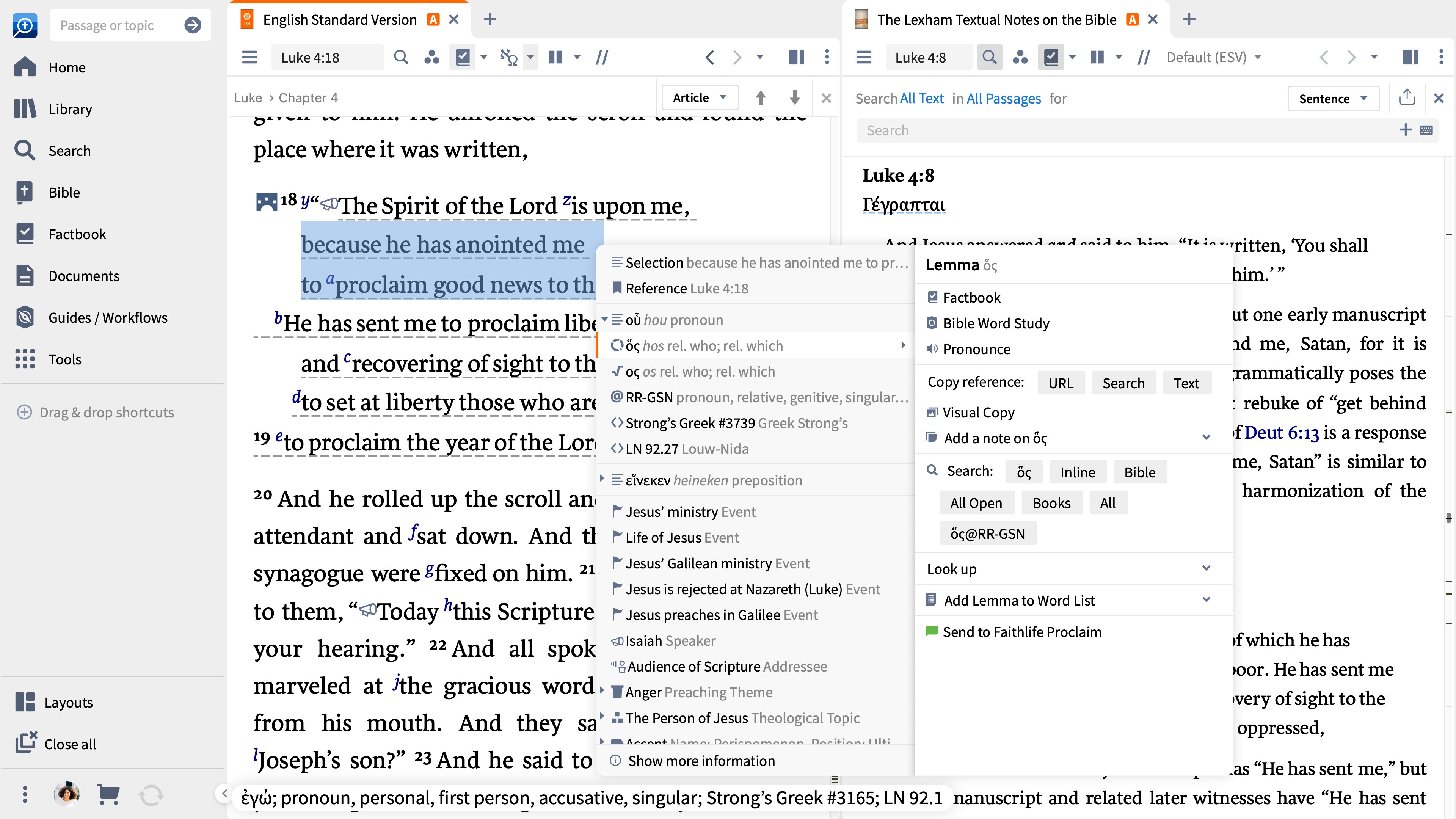Open the user profile avatar
This screenshot has width=1456, height=819.
(x=67, y=794)
